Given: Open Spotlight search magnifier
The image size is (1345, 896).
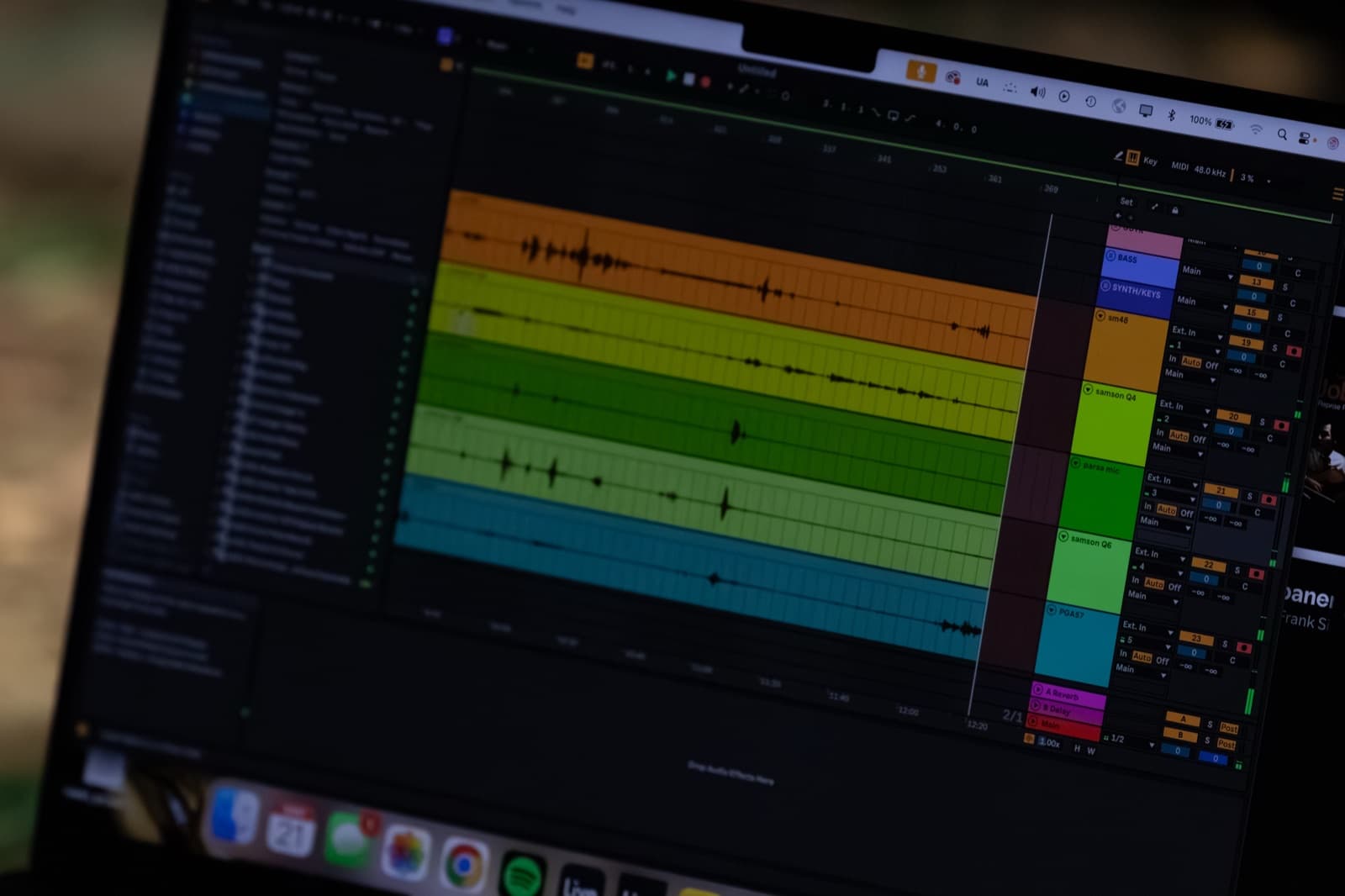Looking at the screenshot, I should point(1282,134).
